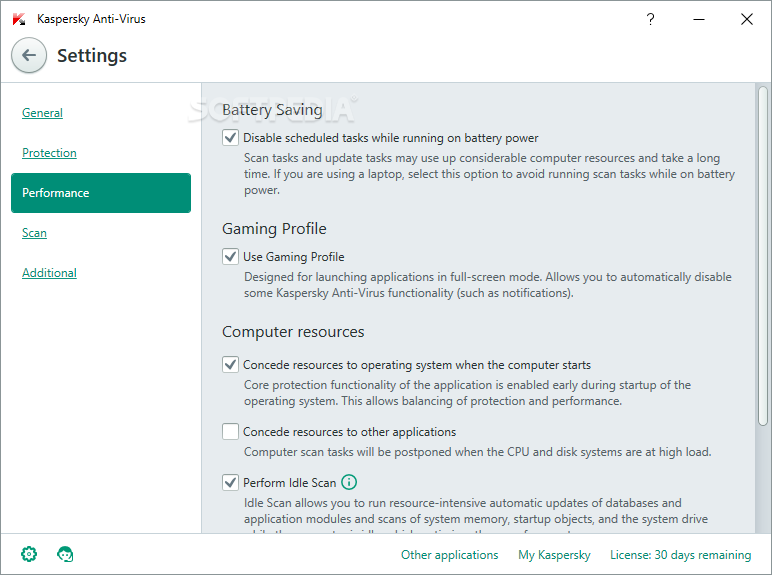Screen dimensions: 772x575
Task: Enable Concede resources to other applications
Action: coord(230,432)
